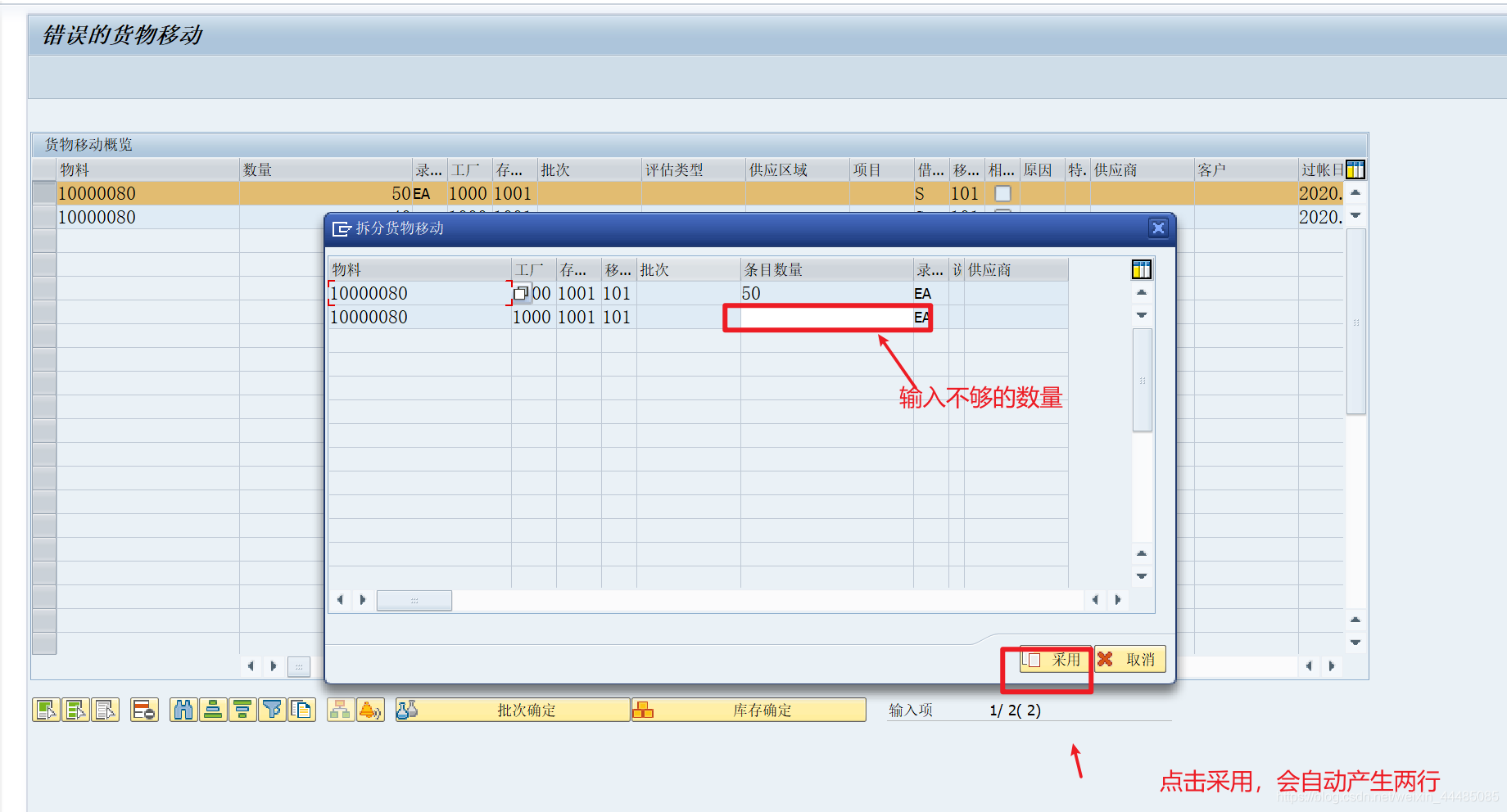The width and height of the screenshot is (1507, 812).
Task: Click the copy documents toolbar icon
Action: click(x=301, y=710)
